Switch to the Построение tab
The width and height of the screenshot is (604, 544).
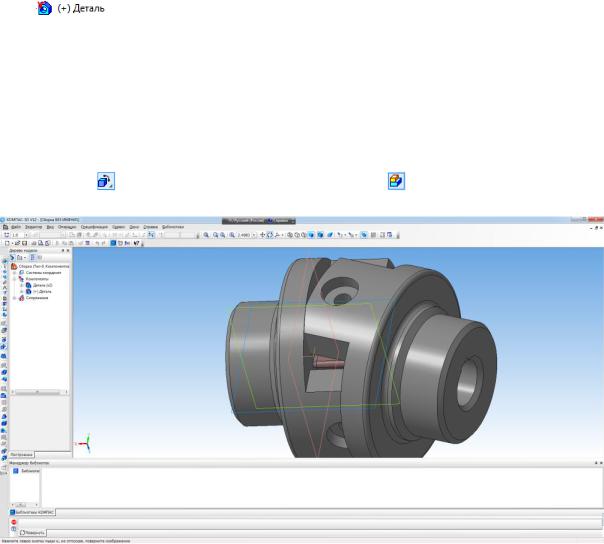point(22,453)
